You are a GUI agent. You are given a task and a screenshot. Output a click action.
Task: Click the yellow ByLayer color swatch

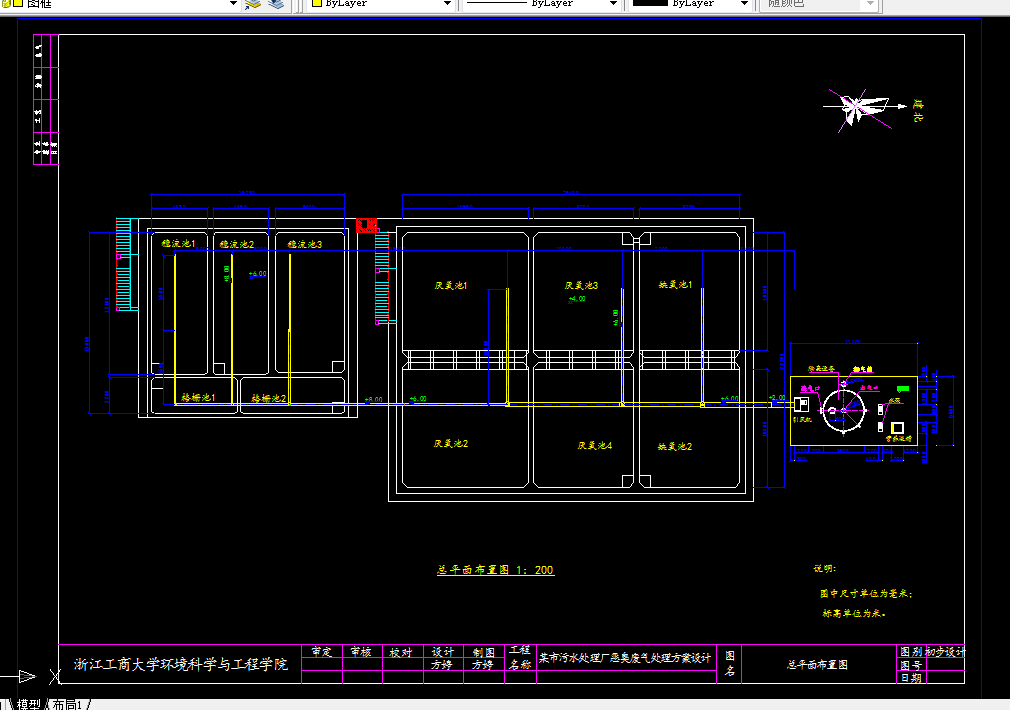(x=316, y=3)
